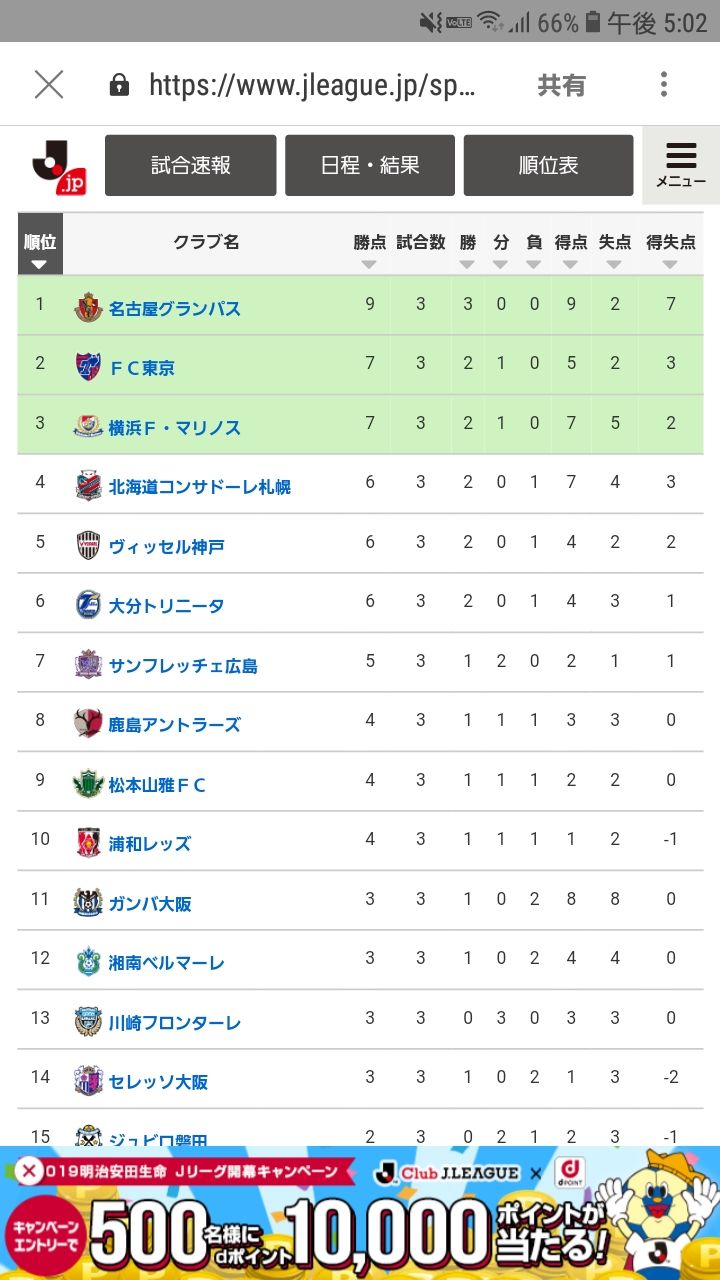
Task: Sort table by 勝点 column arrow
Action: coord(369,264)
